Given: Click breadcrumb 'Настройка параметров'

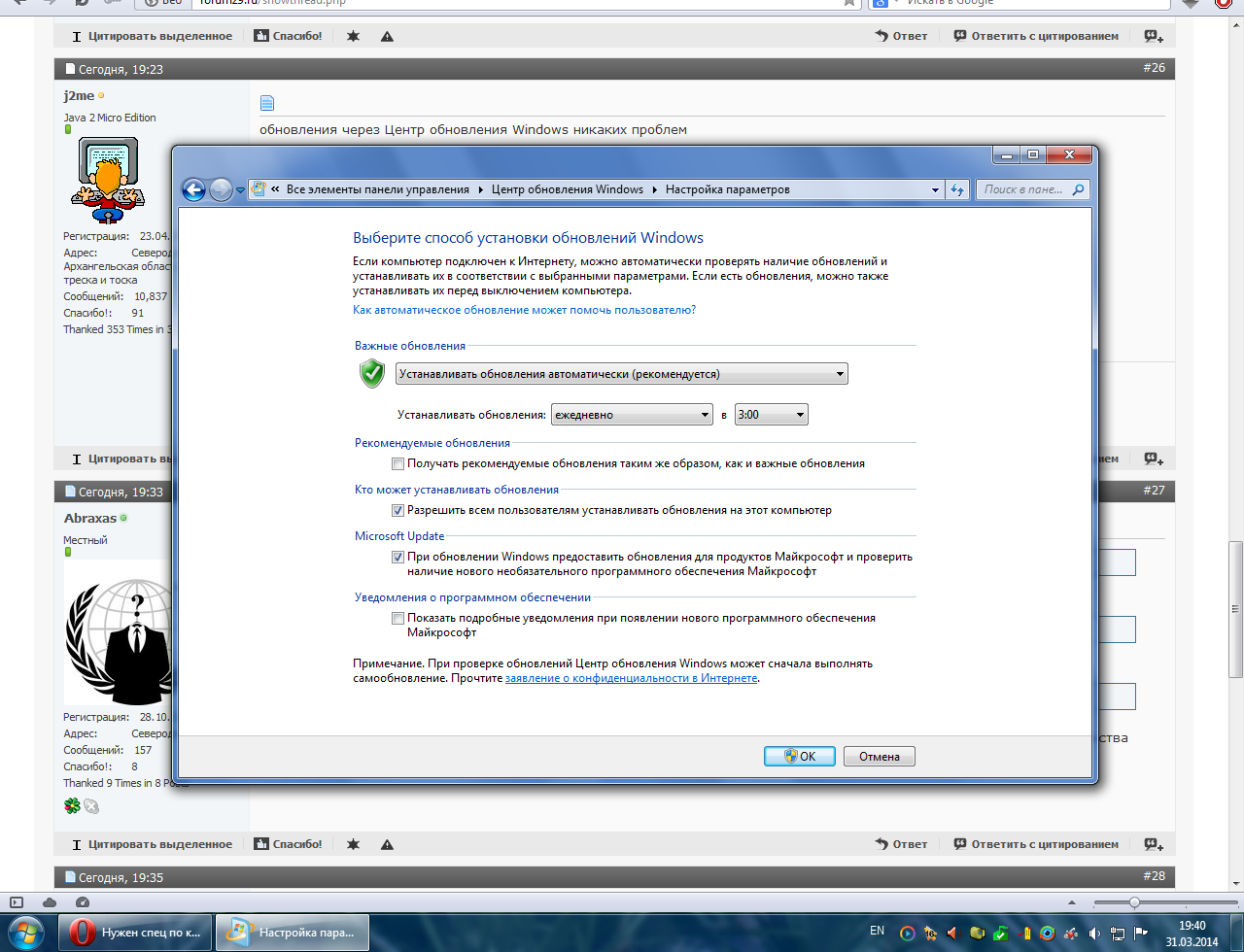Looking at the screenshot, I should (728, 189).
